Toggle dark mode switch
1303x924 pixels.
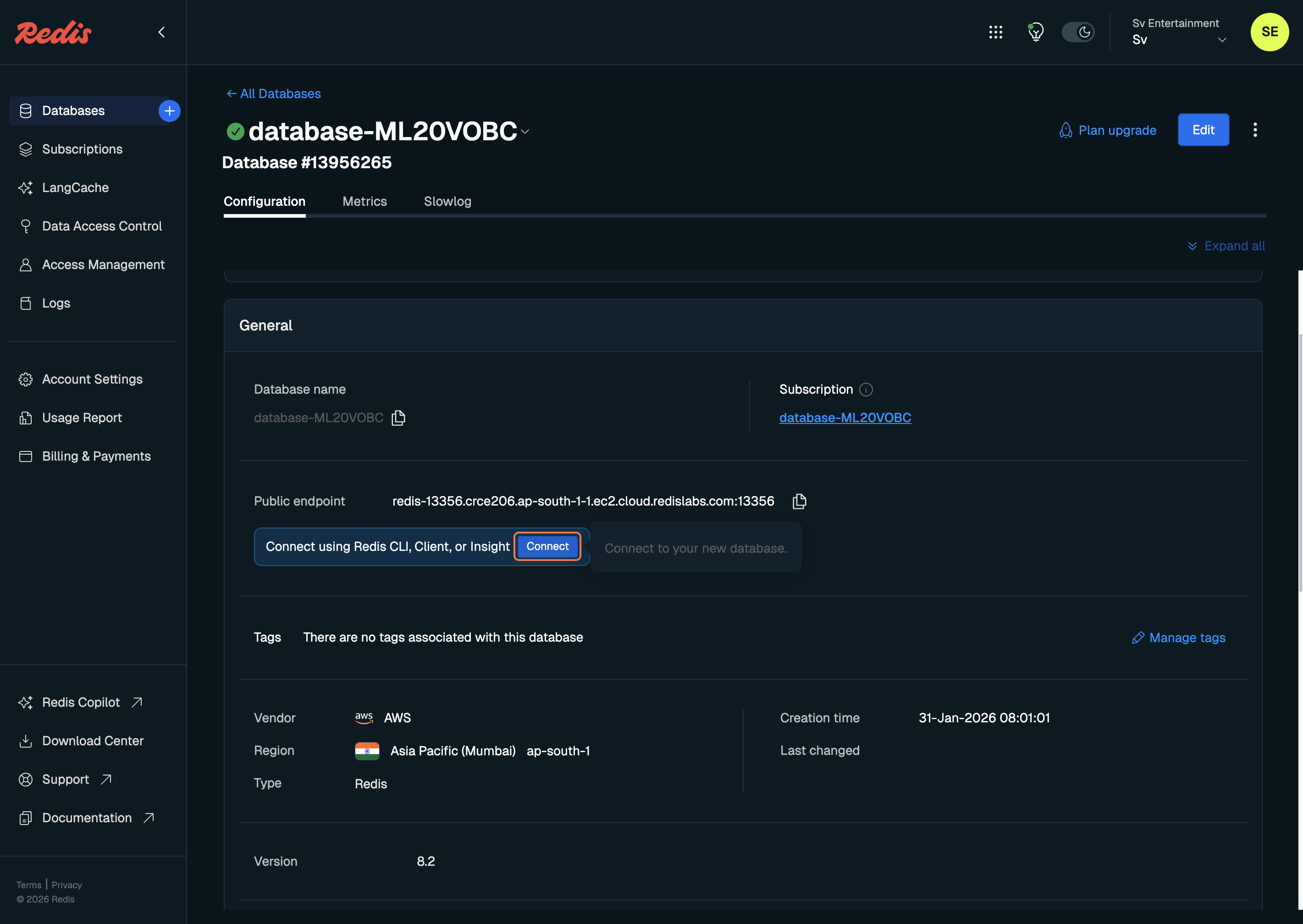coord(1078,33)
